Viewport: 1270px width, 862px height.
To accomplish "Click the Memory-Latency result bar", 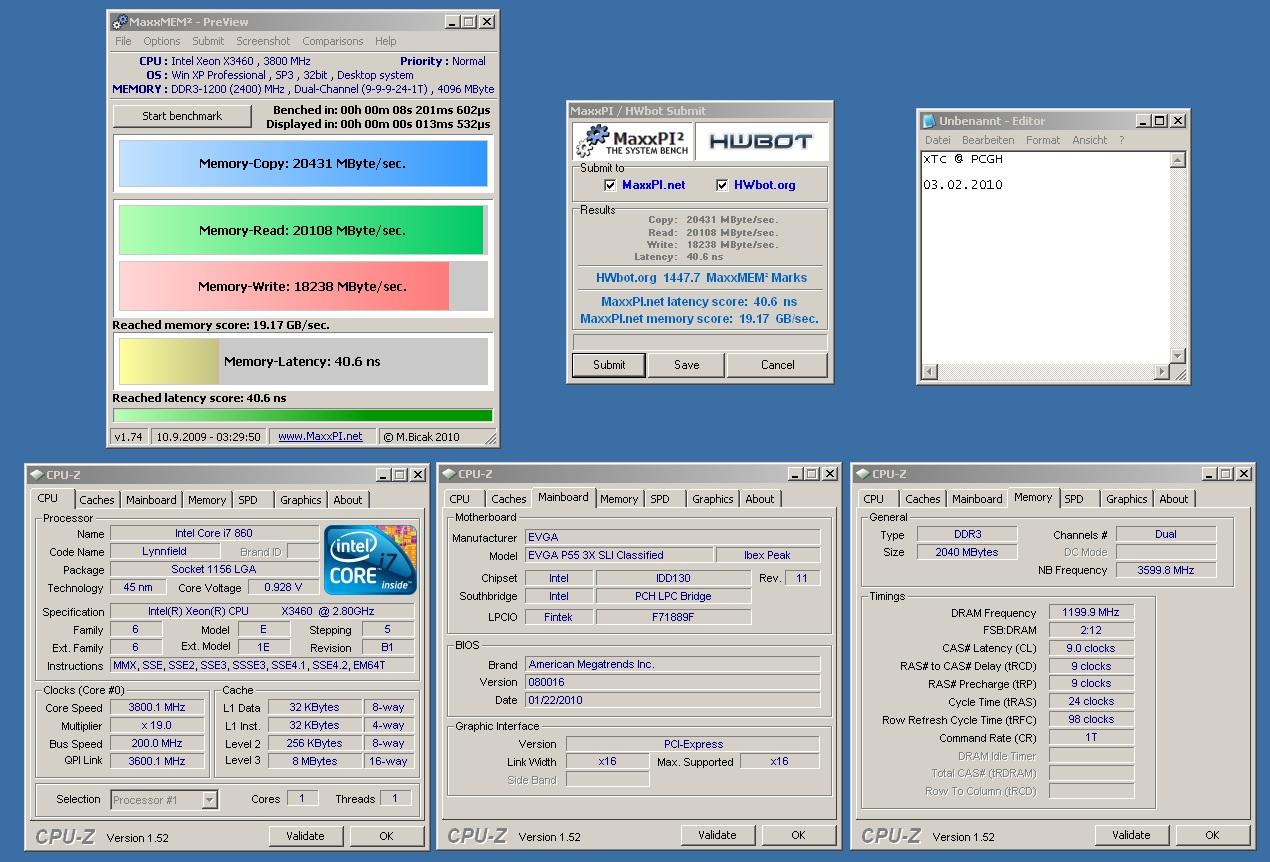I will (x=303, y=362).
